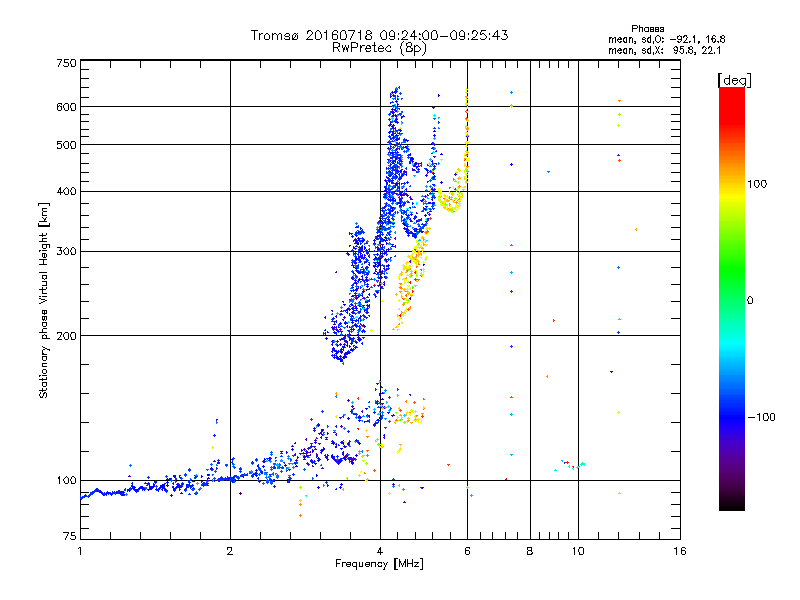This screenshot has height=600, width=800.
Task: Click the 'Frequency [MHz]' axis title
Action: coord(379,564)
